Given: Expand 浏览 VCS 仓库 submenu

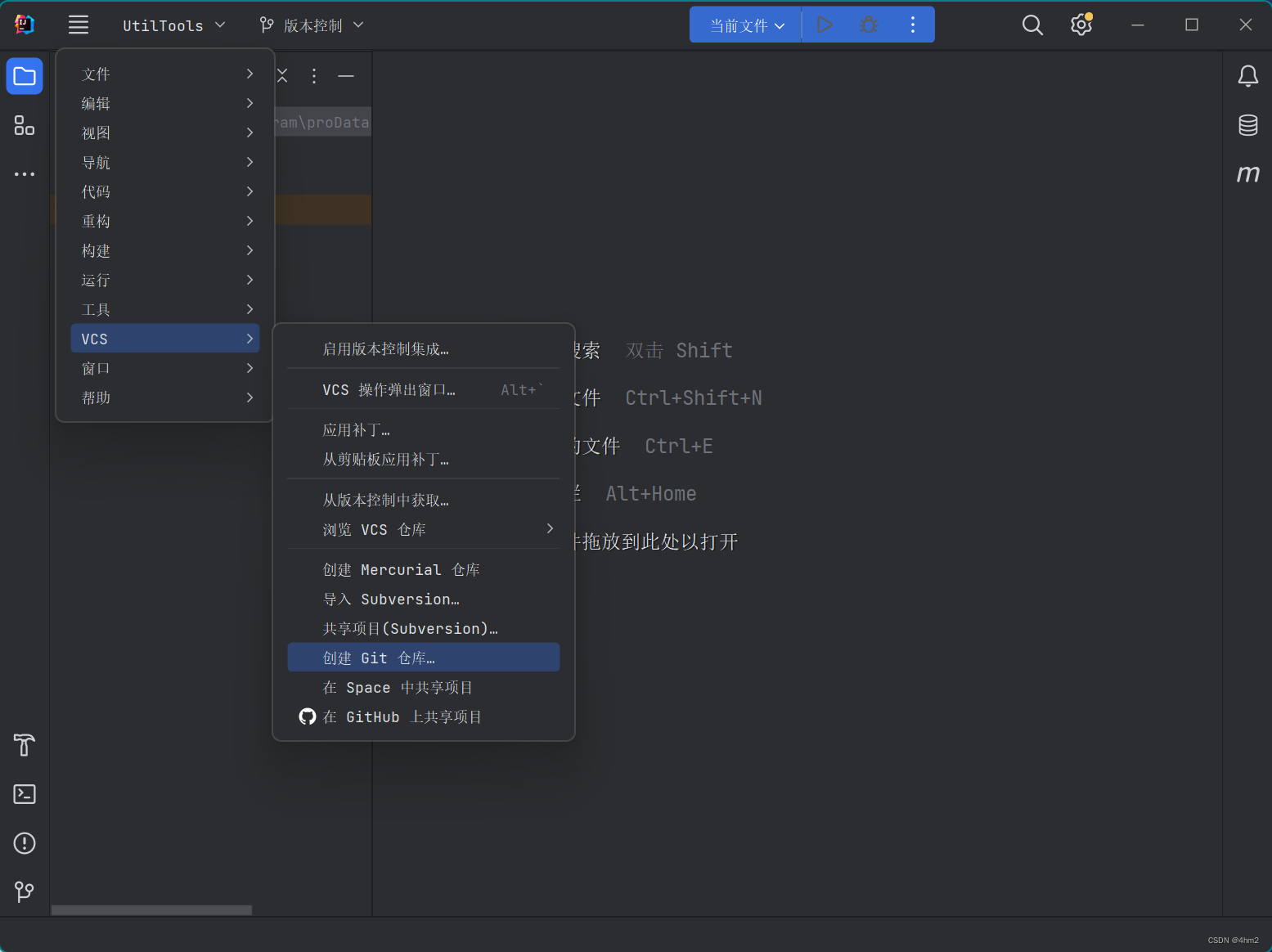Looking at the screenshot, I should click(424, 529).
